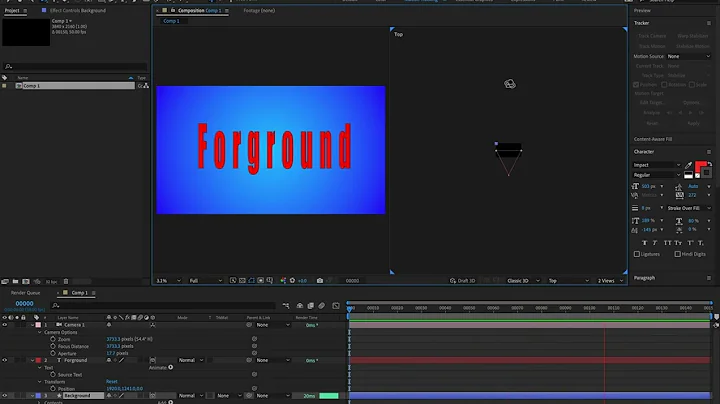Hide the Camera 1 layer
The height and width of the screenshot is (404, 720).
click(5, 325)
